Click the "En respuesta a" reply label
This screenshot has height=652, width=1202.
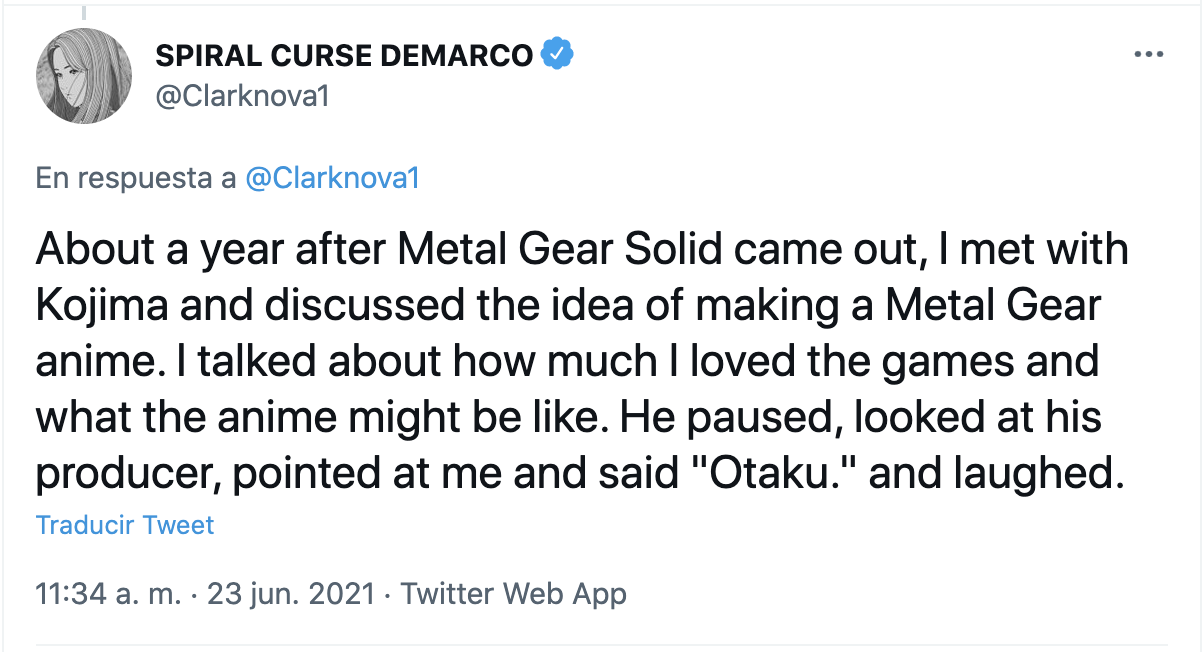point(136,178)
